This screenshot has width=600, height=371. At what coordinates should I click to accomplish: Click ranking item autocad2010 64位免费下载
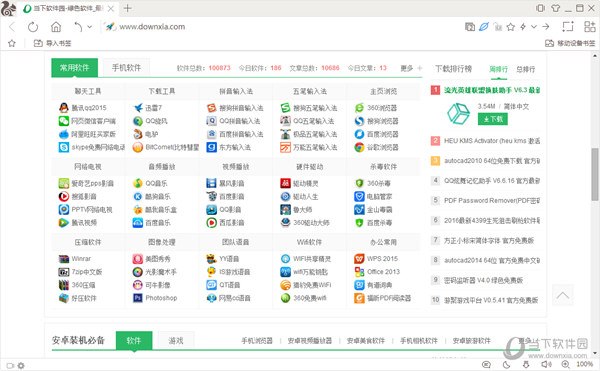[x=492, y=161]
